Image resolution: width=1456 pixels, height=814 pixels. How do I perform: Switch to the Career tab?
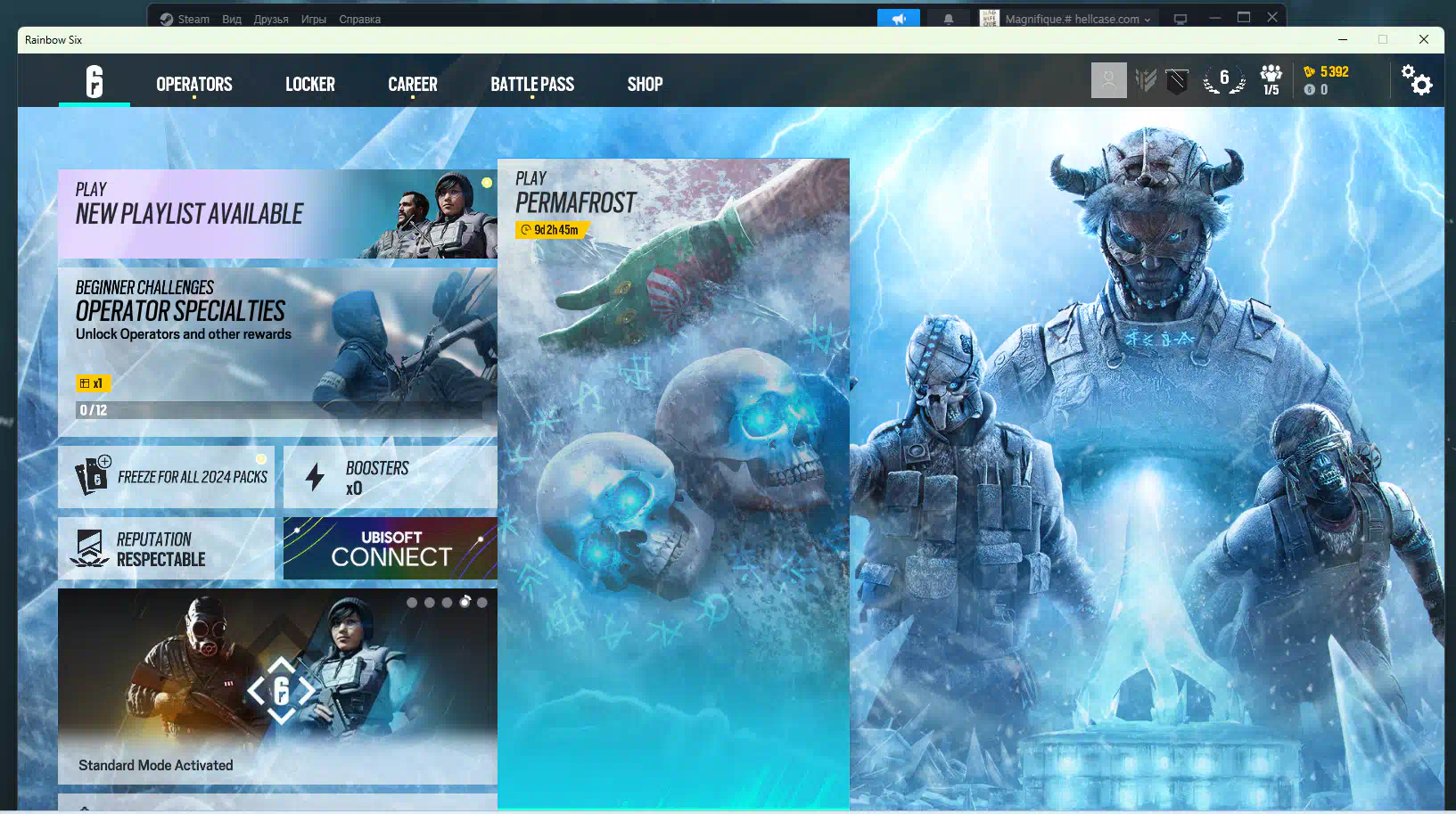click(413, 84)
